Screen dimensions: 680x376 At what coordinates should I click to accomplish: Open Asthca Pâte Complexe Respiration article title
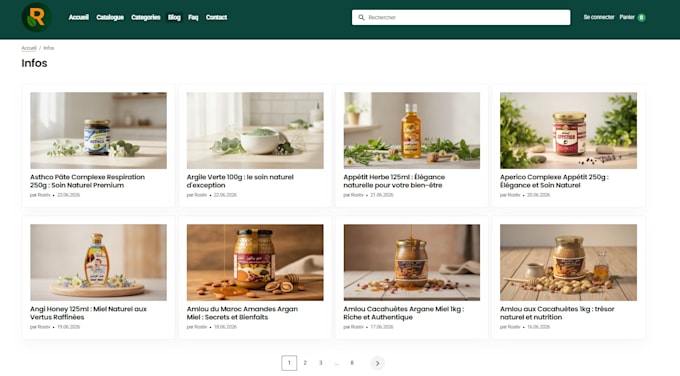87,181
